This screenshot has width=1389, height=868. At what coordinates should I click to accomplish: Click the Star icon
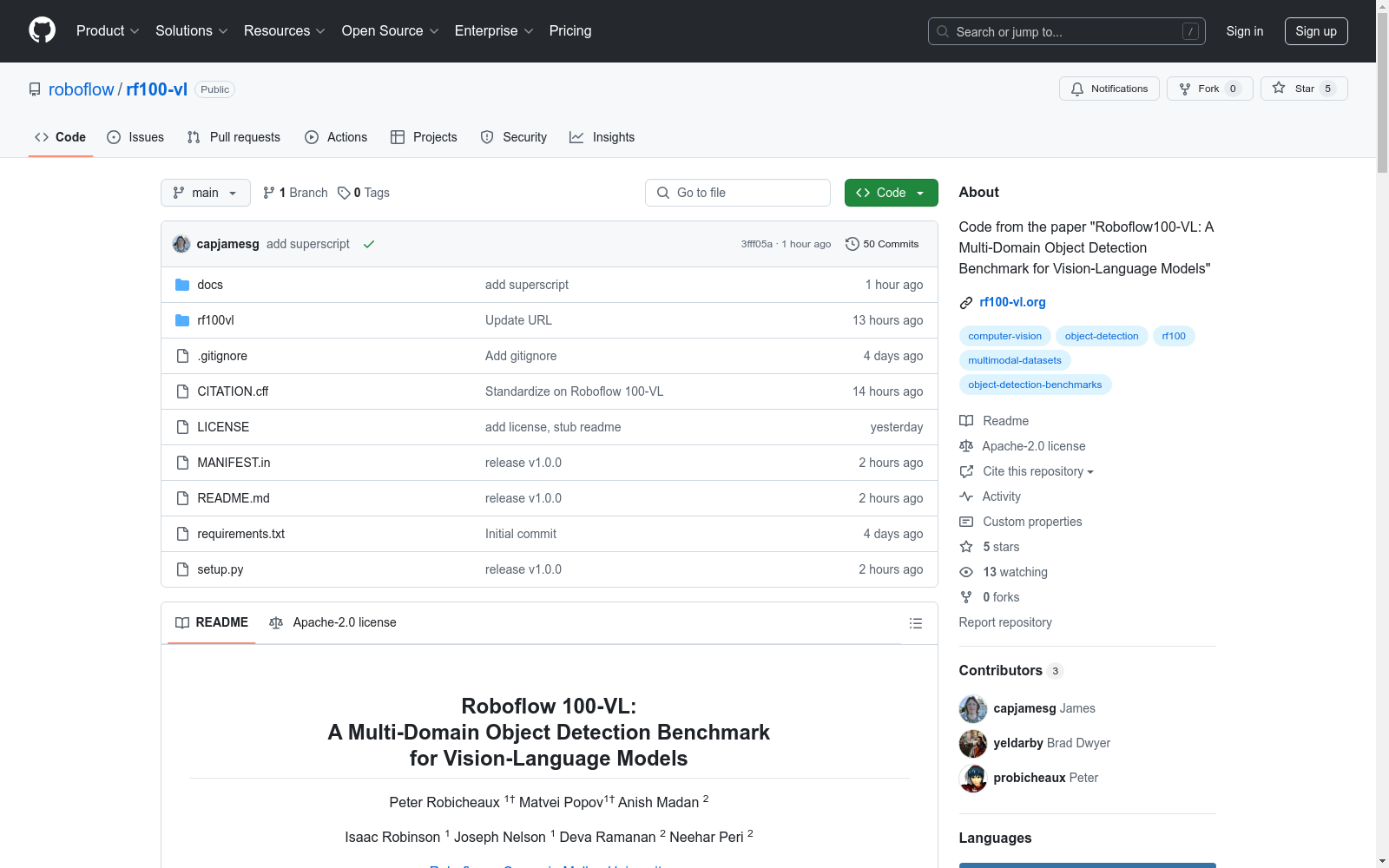[1279, 88]
